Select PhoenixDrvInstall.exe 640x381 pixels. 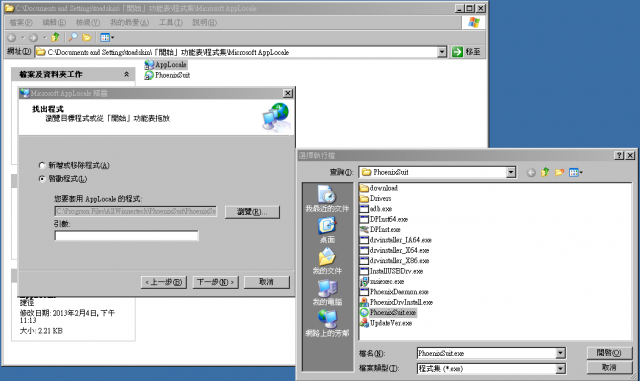[x=396, y=302]
